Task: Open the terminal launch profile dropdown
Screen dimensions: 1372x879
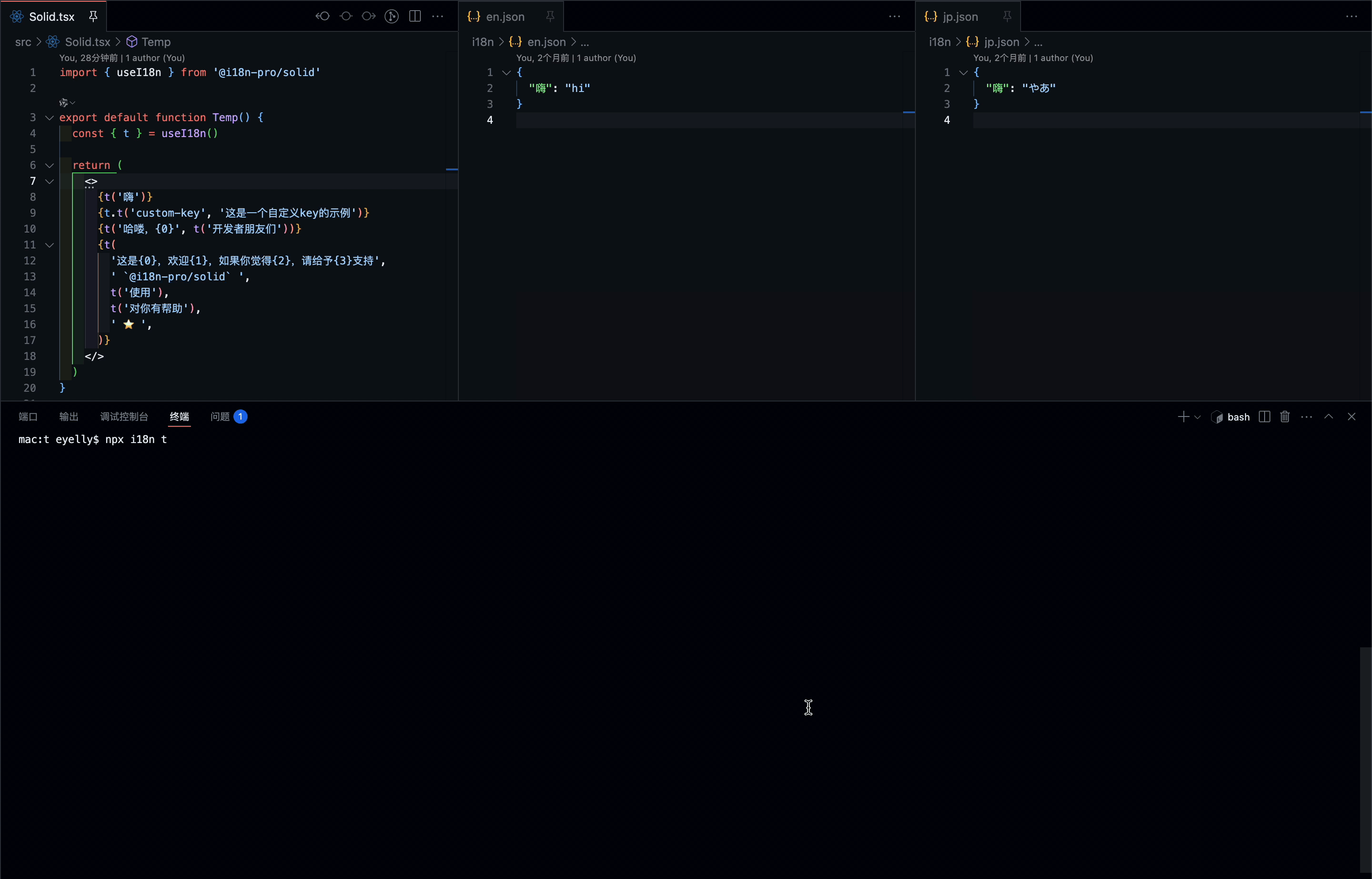Action: [x=1197, y=417]
